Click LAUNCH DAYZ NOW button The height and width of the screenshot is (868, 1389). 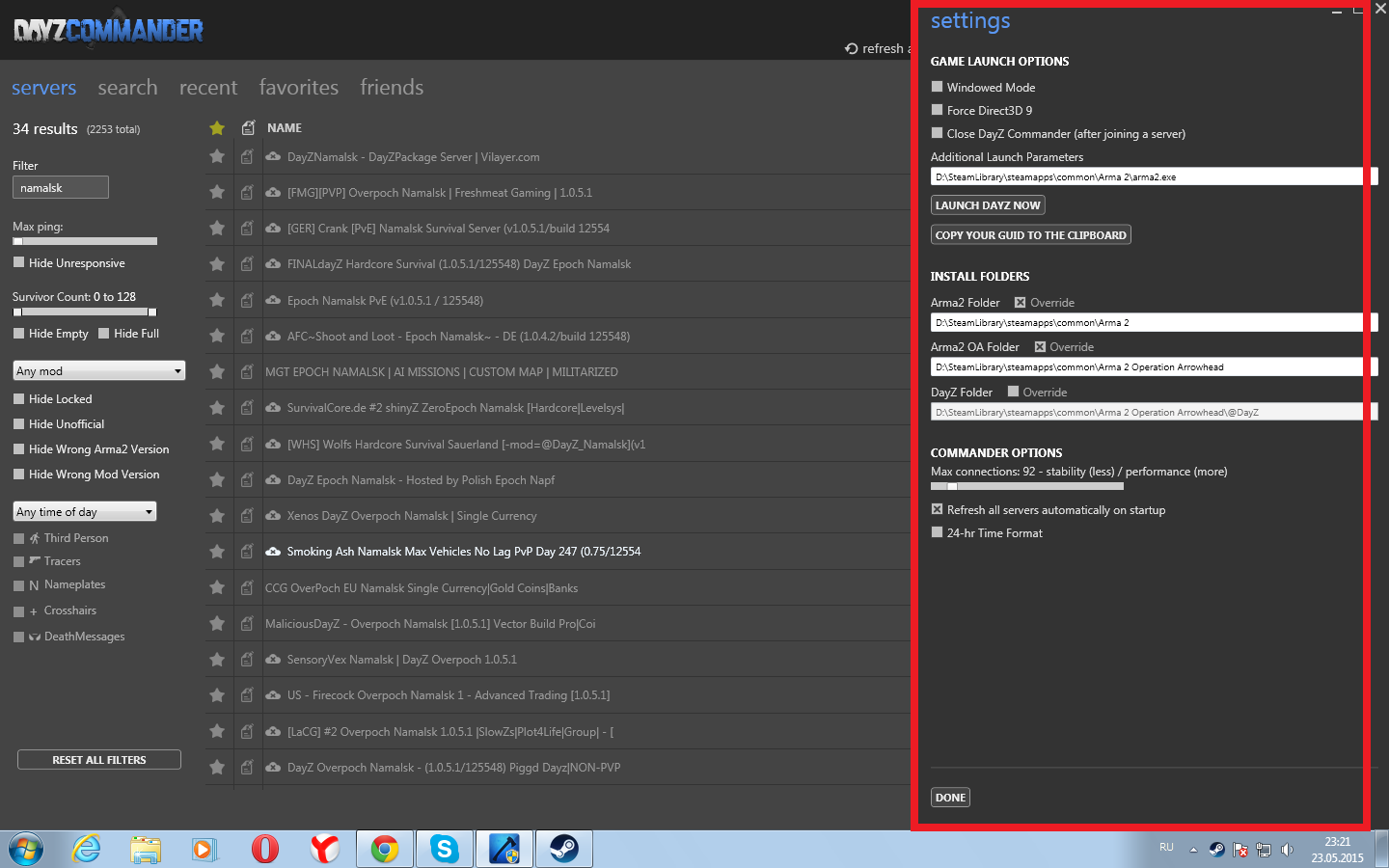tap(988, 204)
